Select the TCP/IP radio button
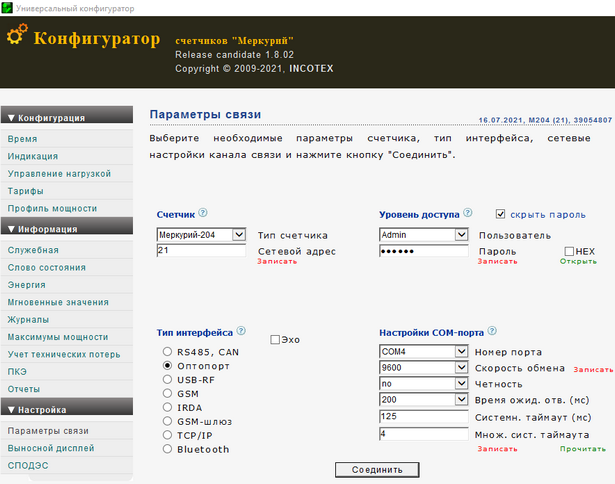The image size is (615, 484). pyautogui.click(x=167, y=435)
